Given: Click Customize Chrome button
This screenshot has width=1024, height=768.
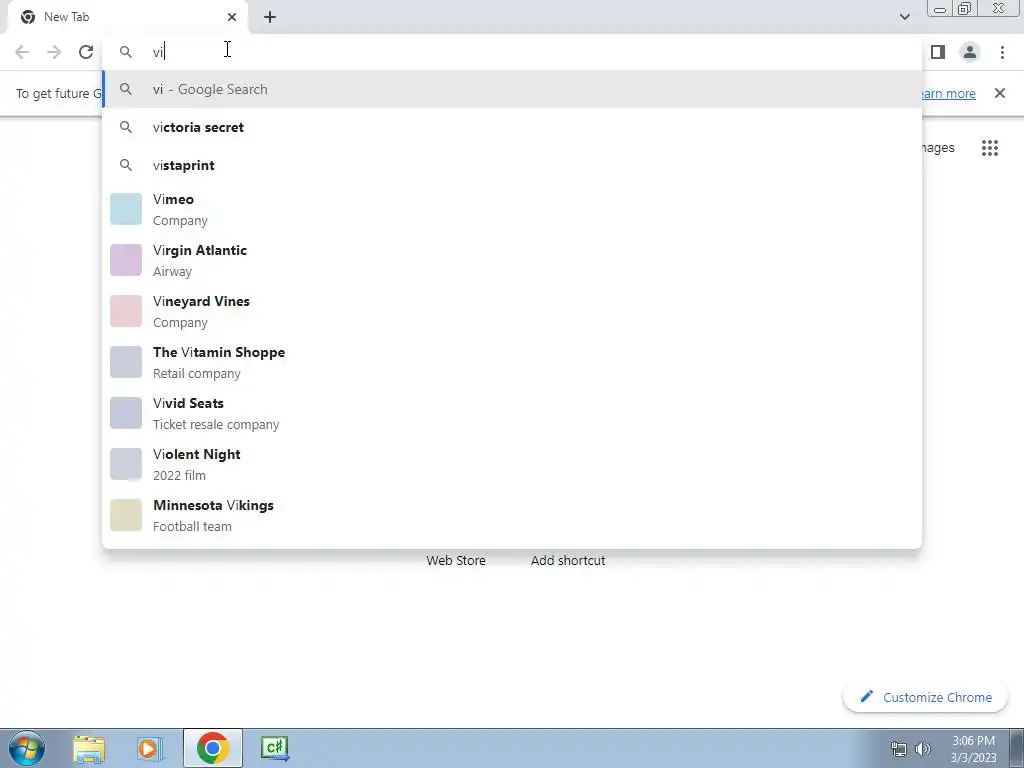Looking at the screenshot, I should point(925,697).
